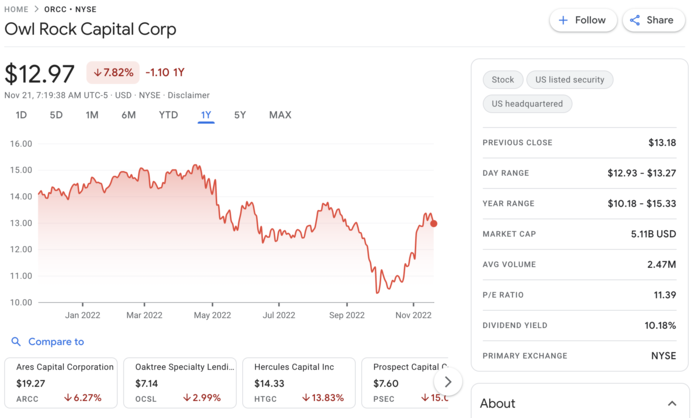Click the P/E RATIO value 11.39
Image resolution: width=700 pixels, height=418 pixels.
tap(665, 295)
